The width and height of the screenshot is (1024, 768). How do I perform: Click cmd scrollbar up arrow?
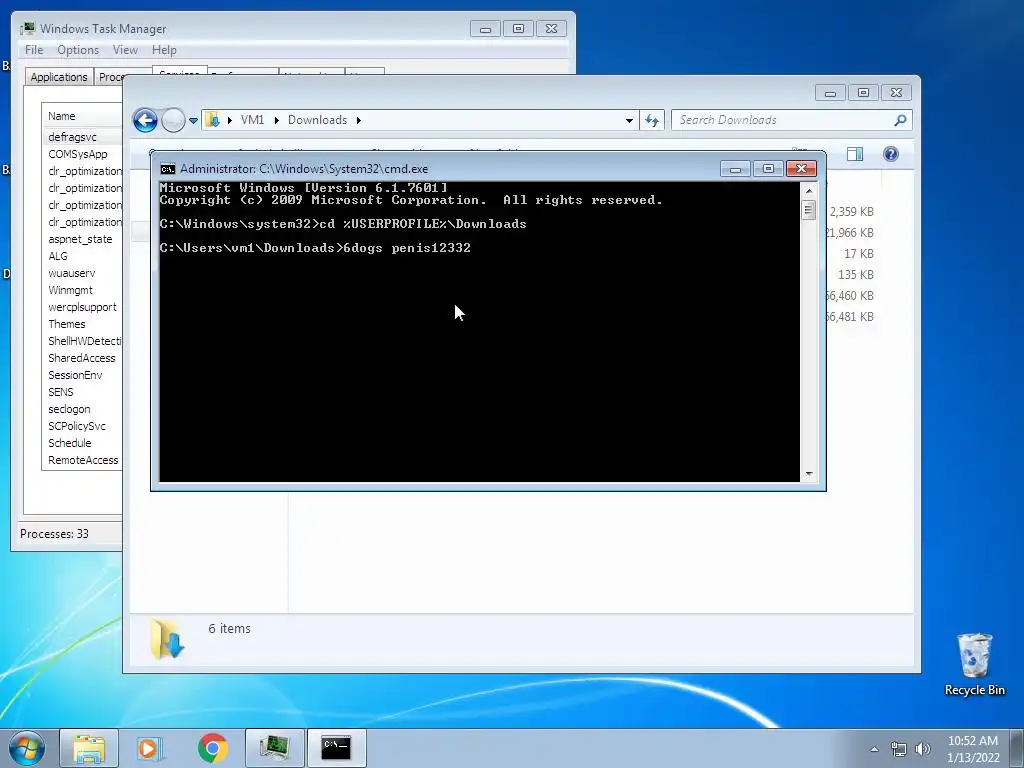[809, 191]
